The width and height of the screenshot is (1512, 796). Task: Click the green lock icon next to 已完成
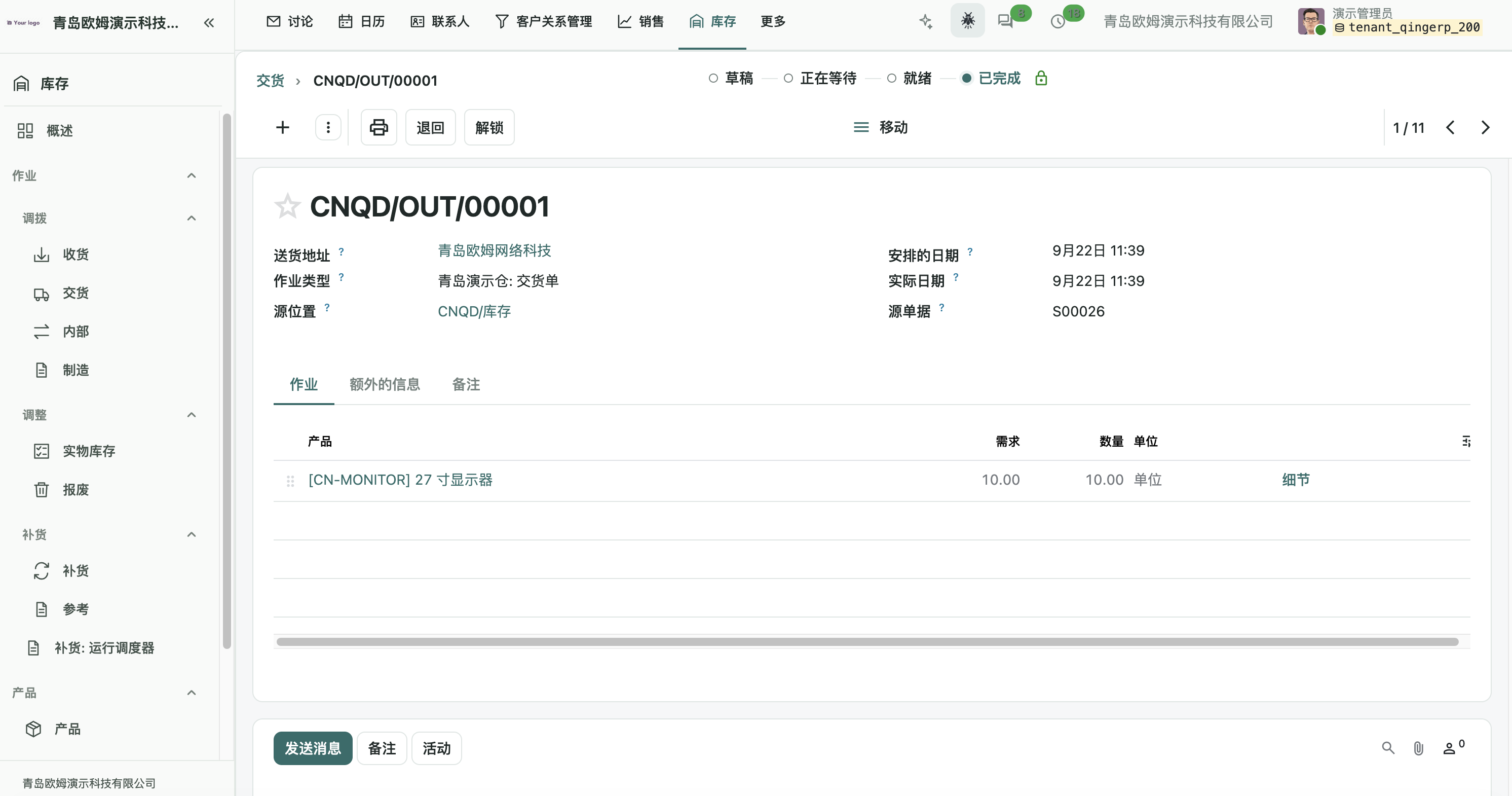pos(1041,78)
